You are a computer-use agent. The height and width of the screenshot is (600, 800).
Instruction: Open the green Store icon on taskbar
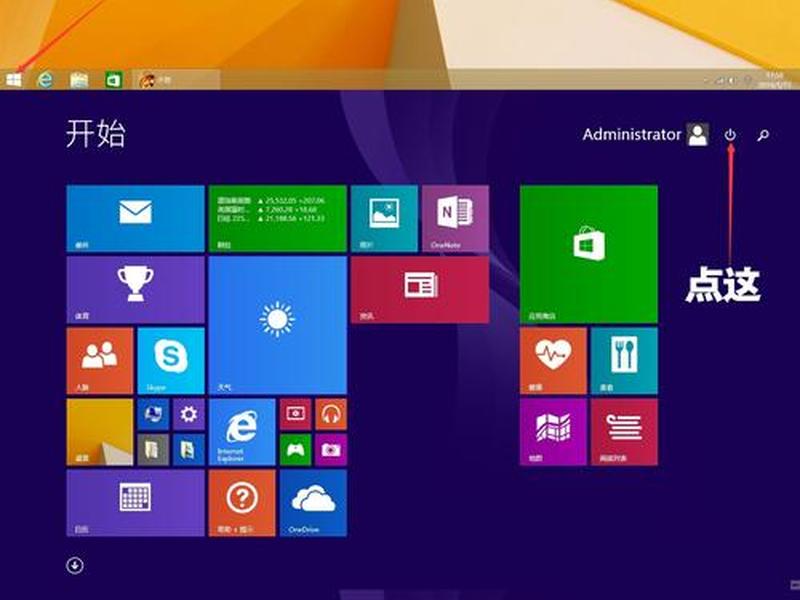[113, 80]
